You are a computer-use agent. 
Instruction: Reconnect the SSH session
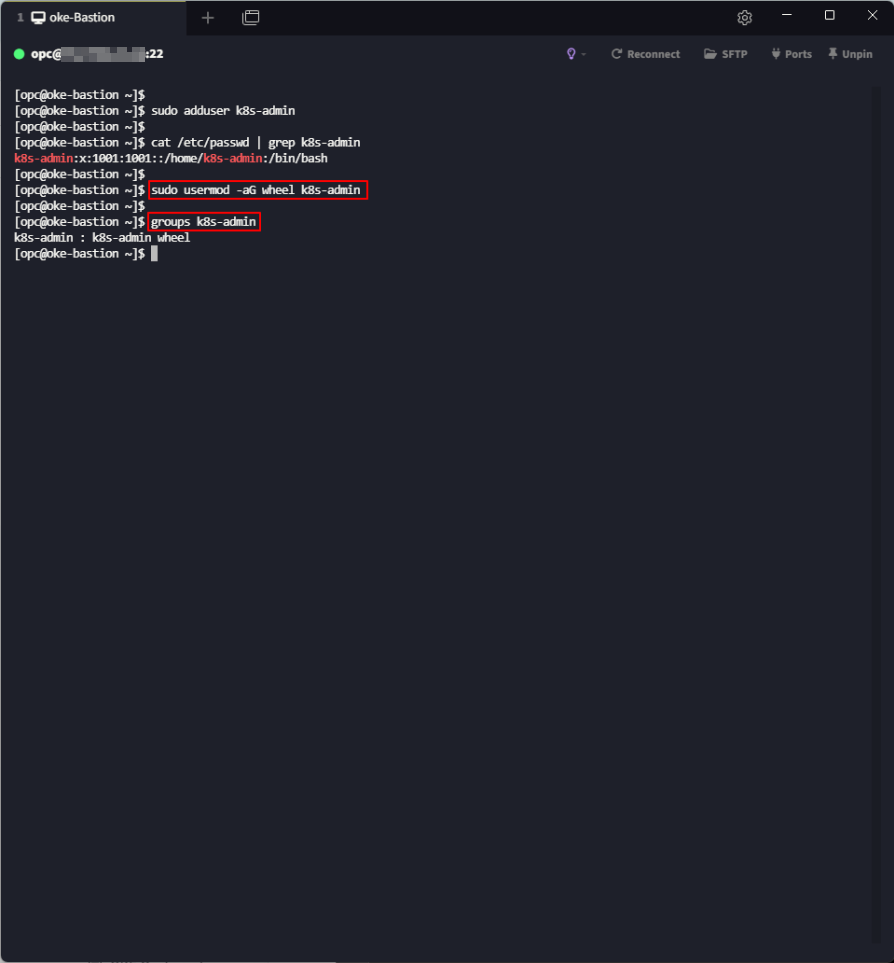click(x=645, y=54)
